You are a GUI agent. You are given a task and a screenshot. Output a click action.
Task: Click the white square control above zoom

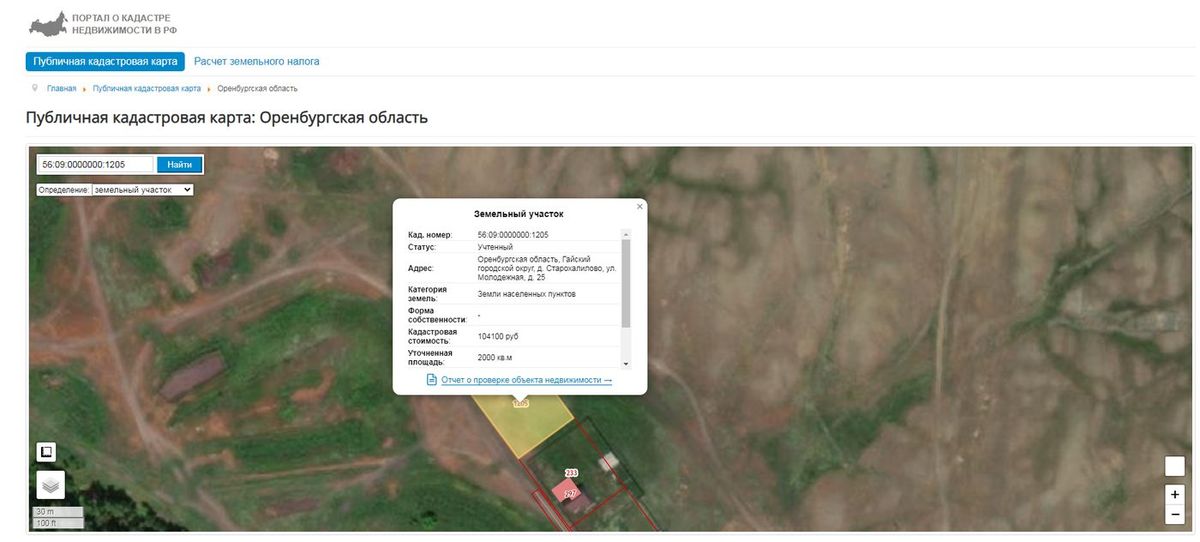pos(1175,466)
